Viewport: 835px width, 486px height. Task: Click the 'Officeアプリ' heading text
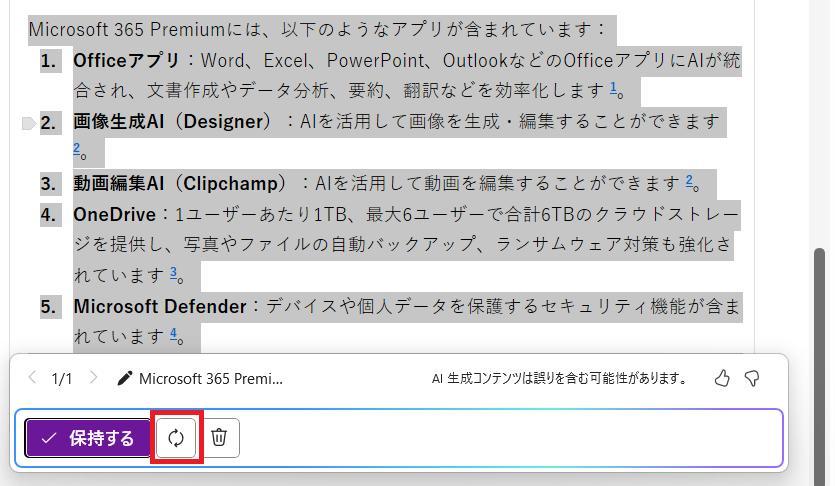point(126,61)
